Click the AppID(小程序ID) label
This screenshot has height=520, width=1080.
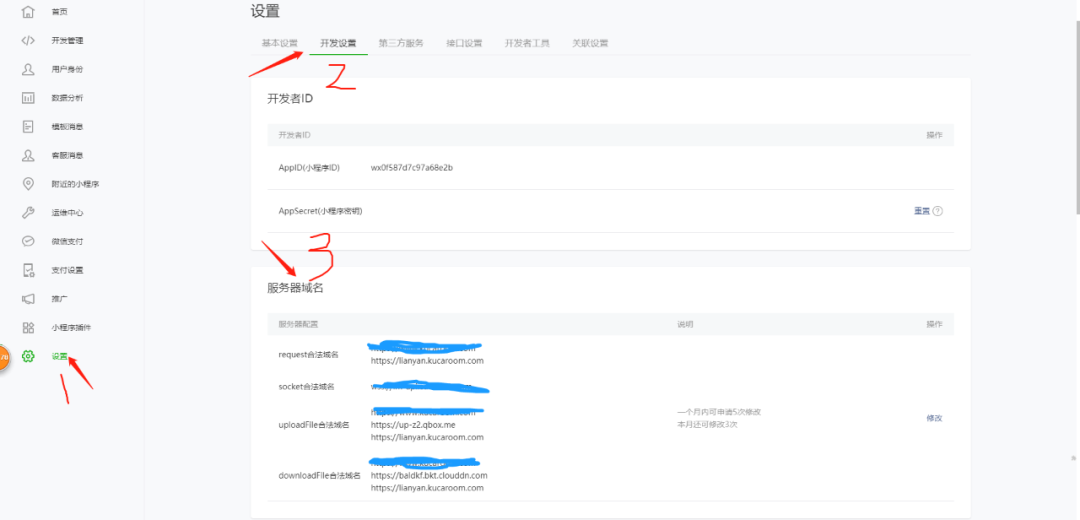pyautogui.click(x=309, y=168)
